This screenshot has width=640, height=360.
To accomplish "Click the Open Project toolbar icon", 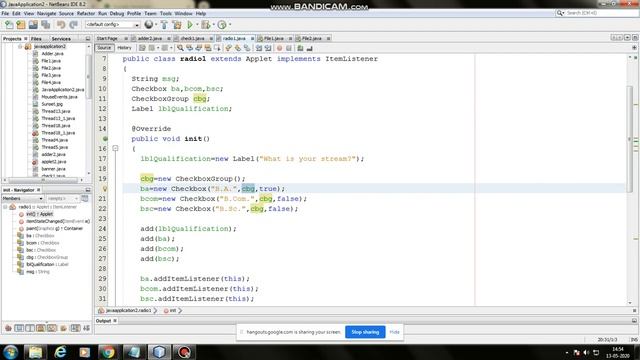I will pyautogui.click(x=33, y=25).
